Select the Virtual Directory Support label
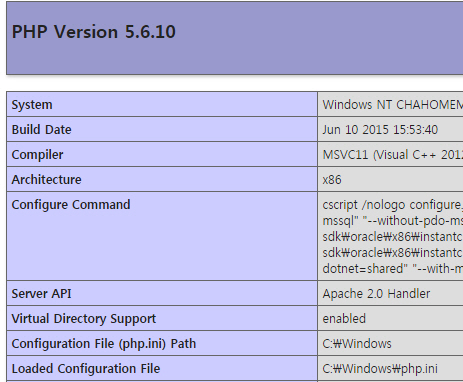463x382 pixels. click(x=84, y=319)
